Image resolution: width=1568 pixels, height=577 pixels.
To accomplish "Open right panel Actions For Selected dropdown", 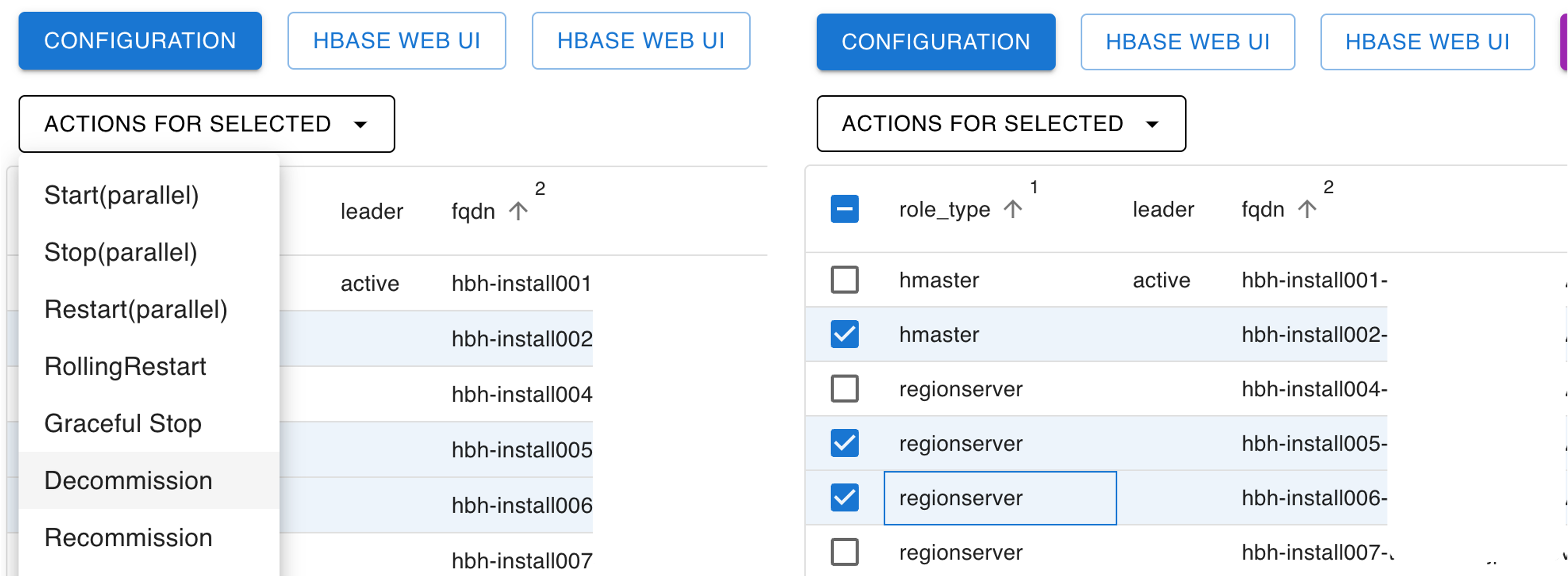I will [x=1001, y=123].
